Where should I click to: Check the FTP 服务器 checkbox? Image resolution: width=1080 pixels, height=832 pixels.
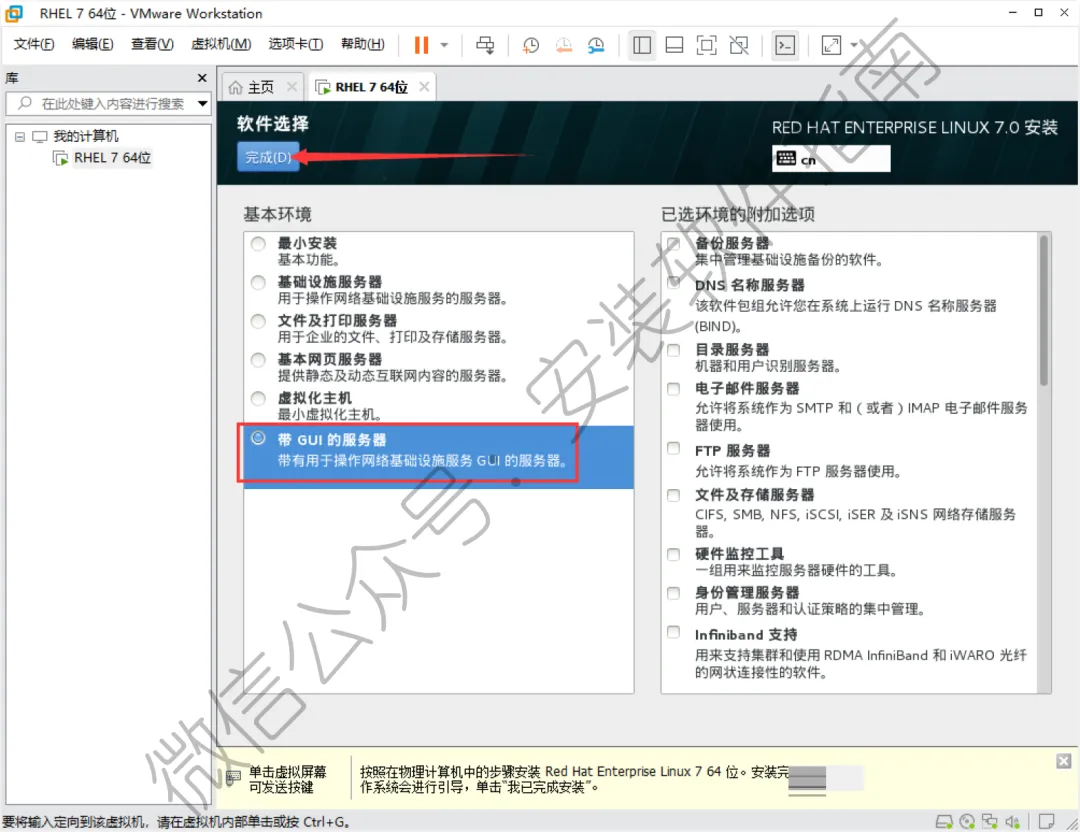point(674,448)
